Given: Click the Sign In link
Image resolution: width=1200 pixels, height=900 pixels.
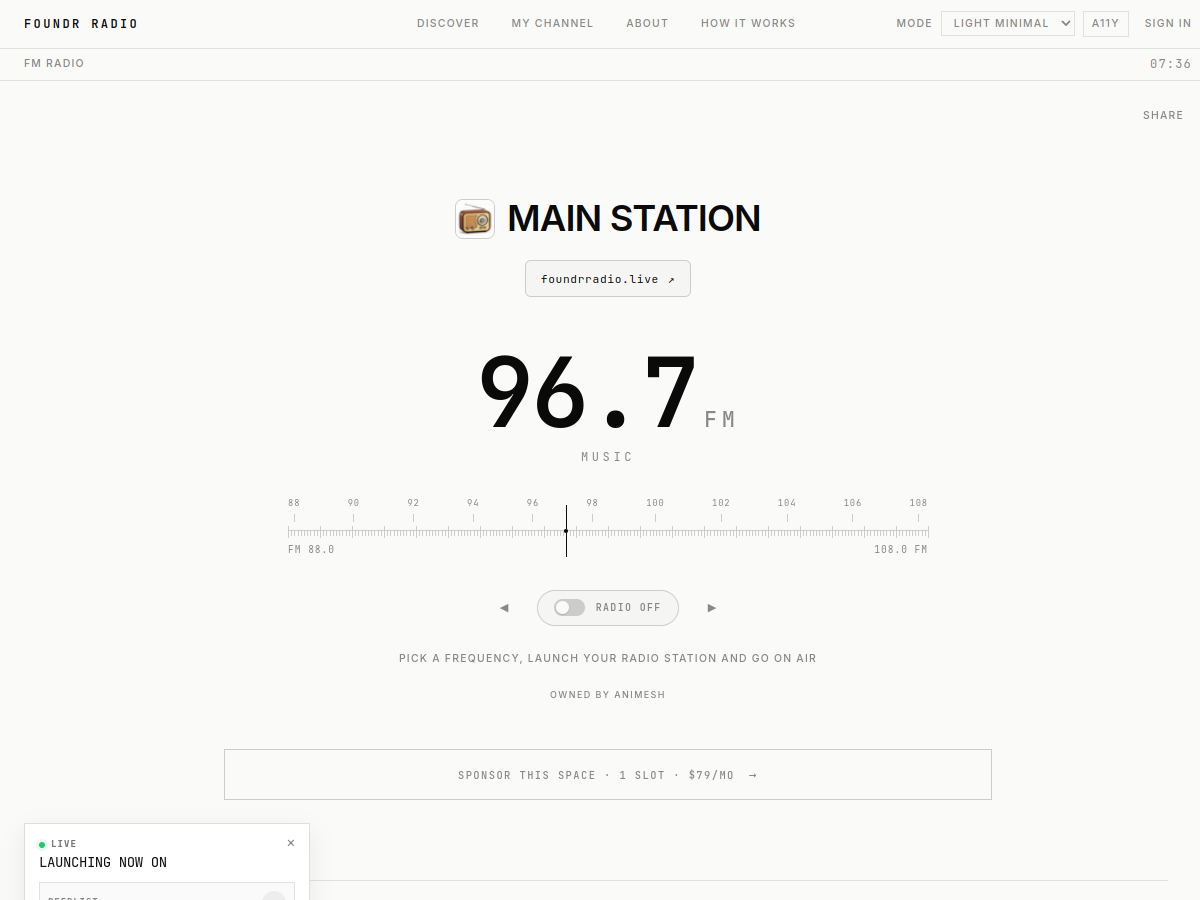Looking at the screenshot, I should point(1168,23).
